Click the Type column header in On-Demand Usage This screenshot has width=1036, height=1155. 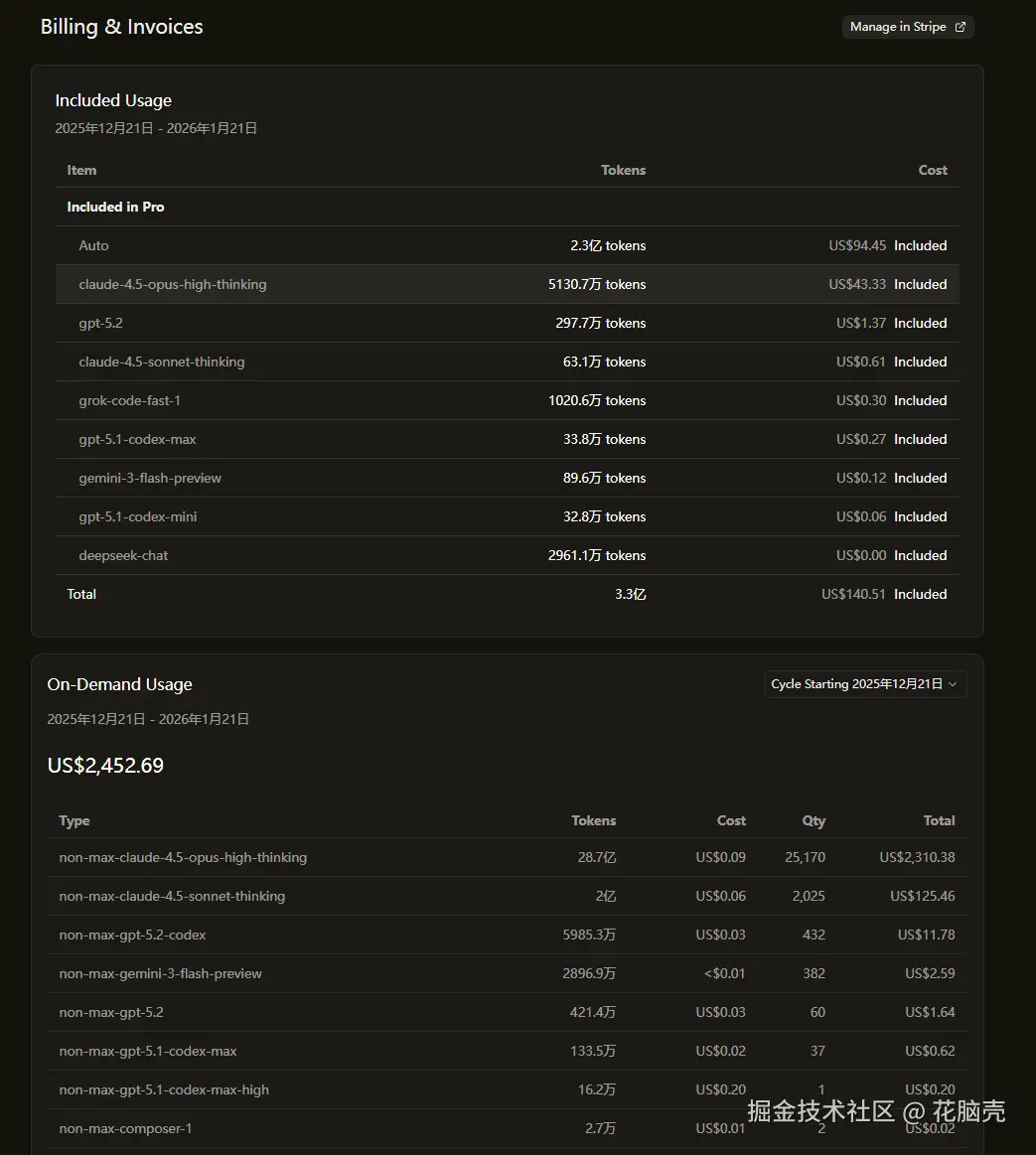74,820
